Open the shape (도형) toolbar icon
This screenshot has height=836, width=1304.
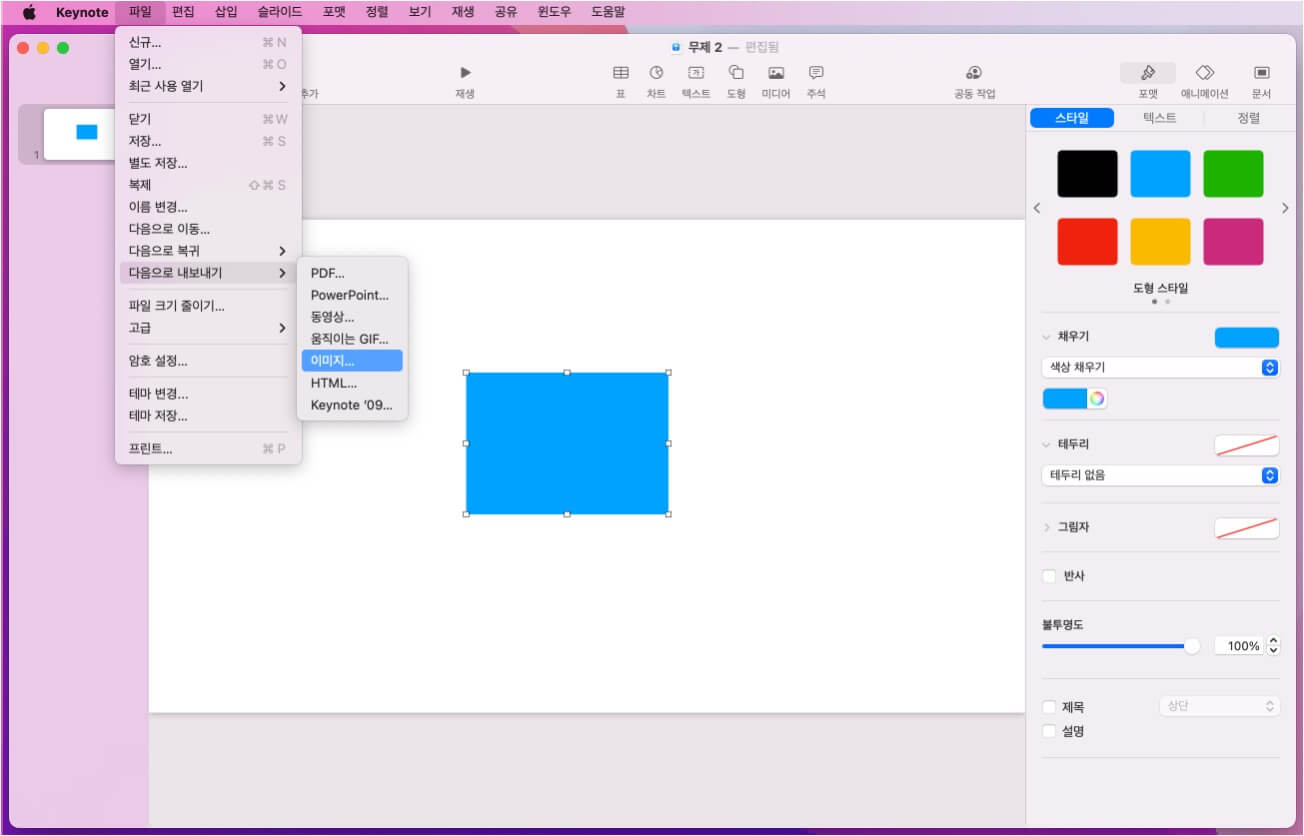pyautogui.click(x=736, y=73)
